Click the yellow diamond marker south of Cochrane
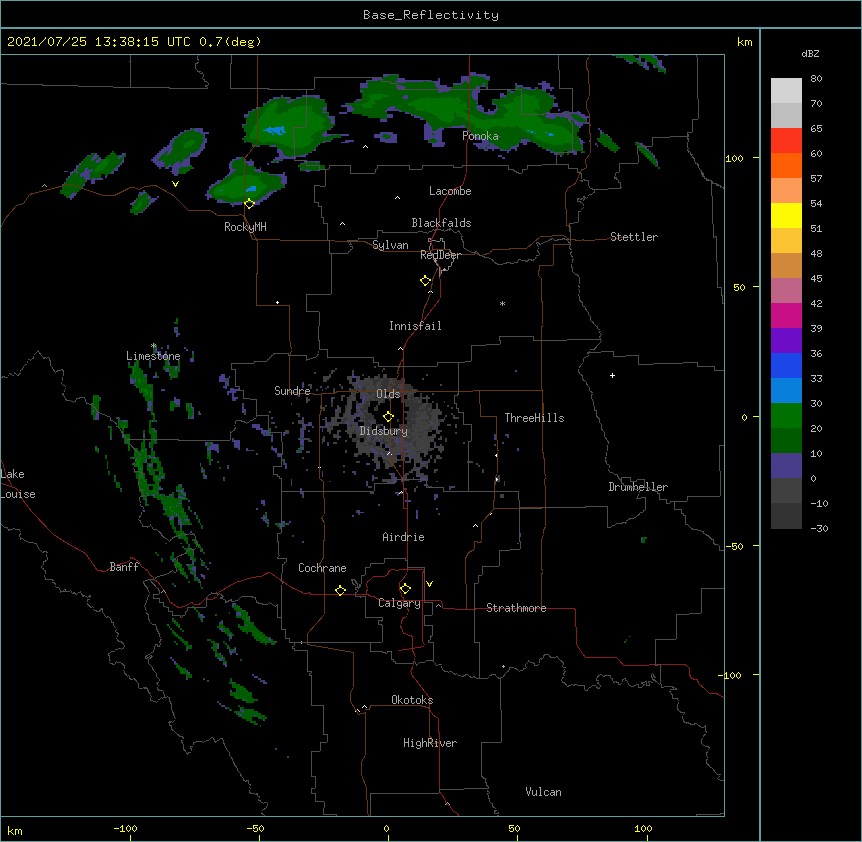The image size is (862, 842). tap(340, 590)
